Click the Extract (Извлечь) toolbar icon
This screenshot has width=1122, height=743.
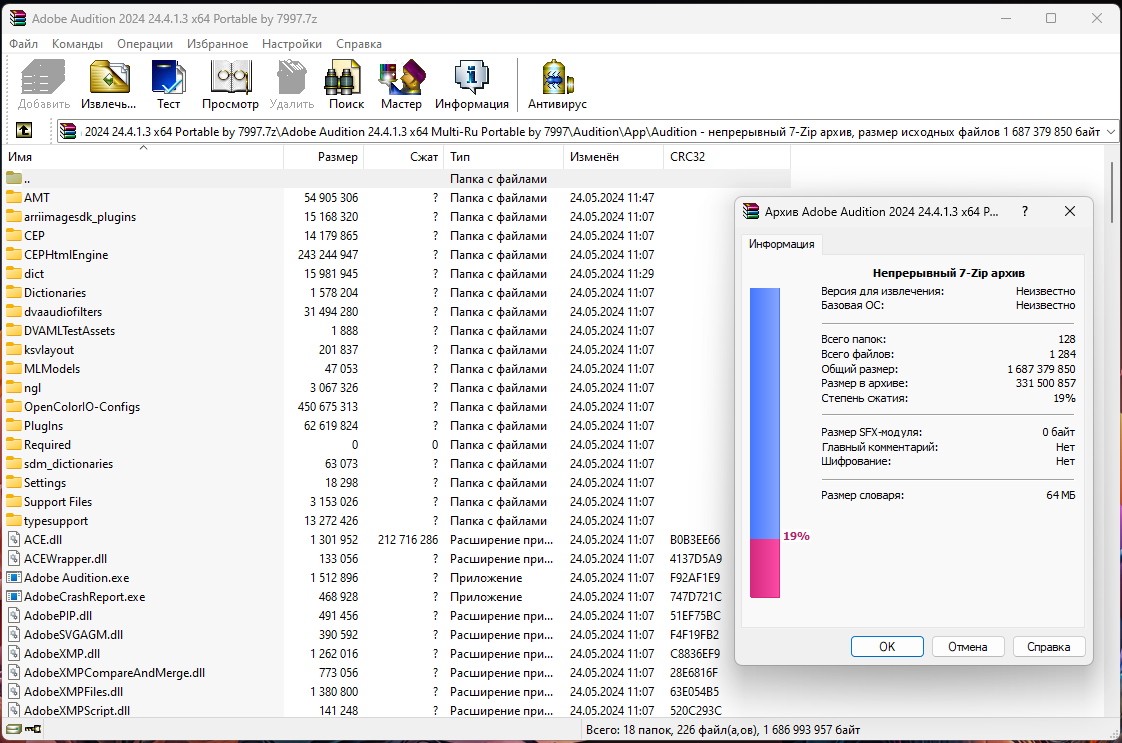[109, 84]
